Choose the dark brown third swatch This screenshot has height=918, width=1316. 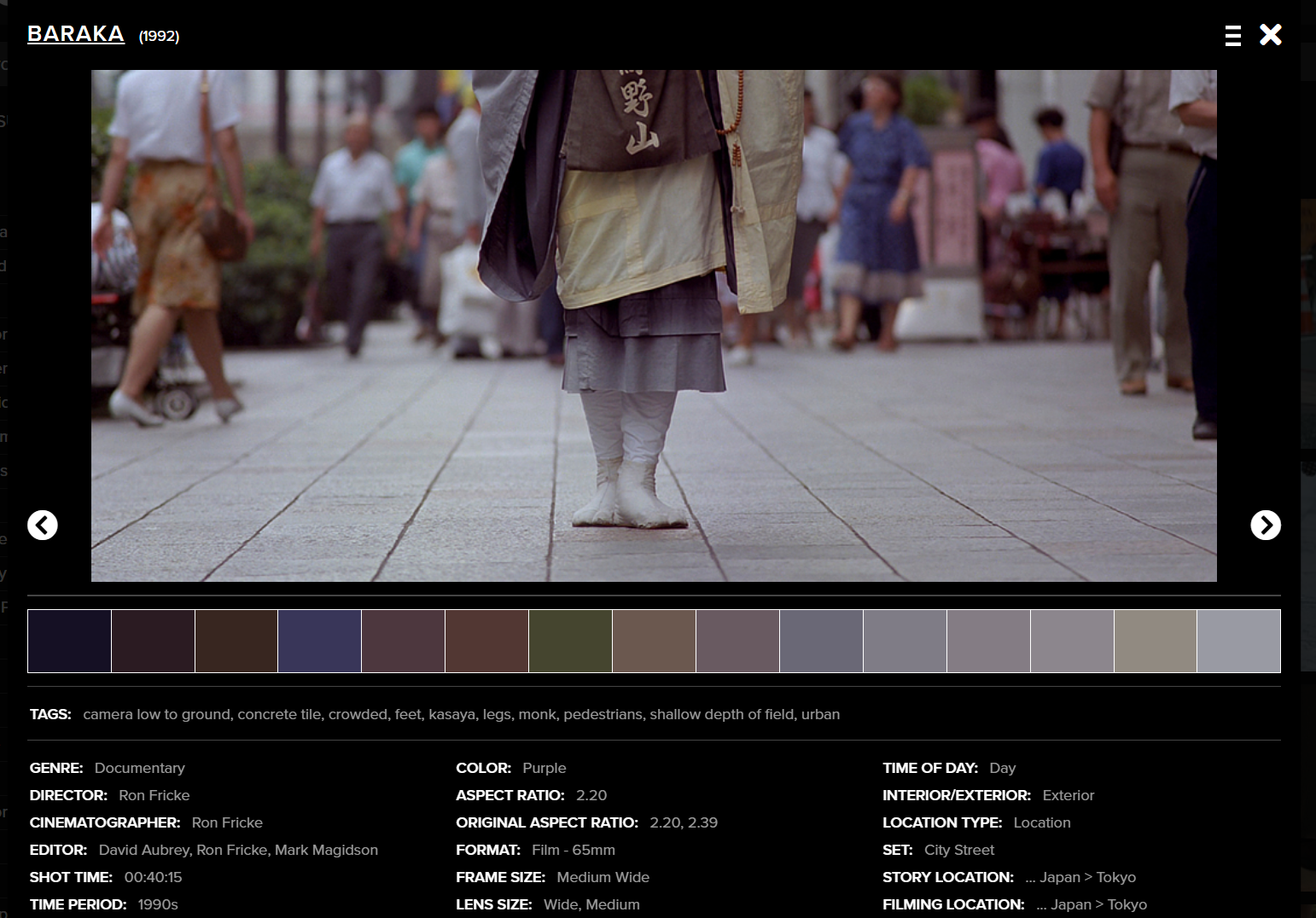236,641
